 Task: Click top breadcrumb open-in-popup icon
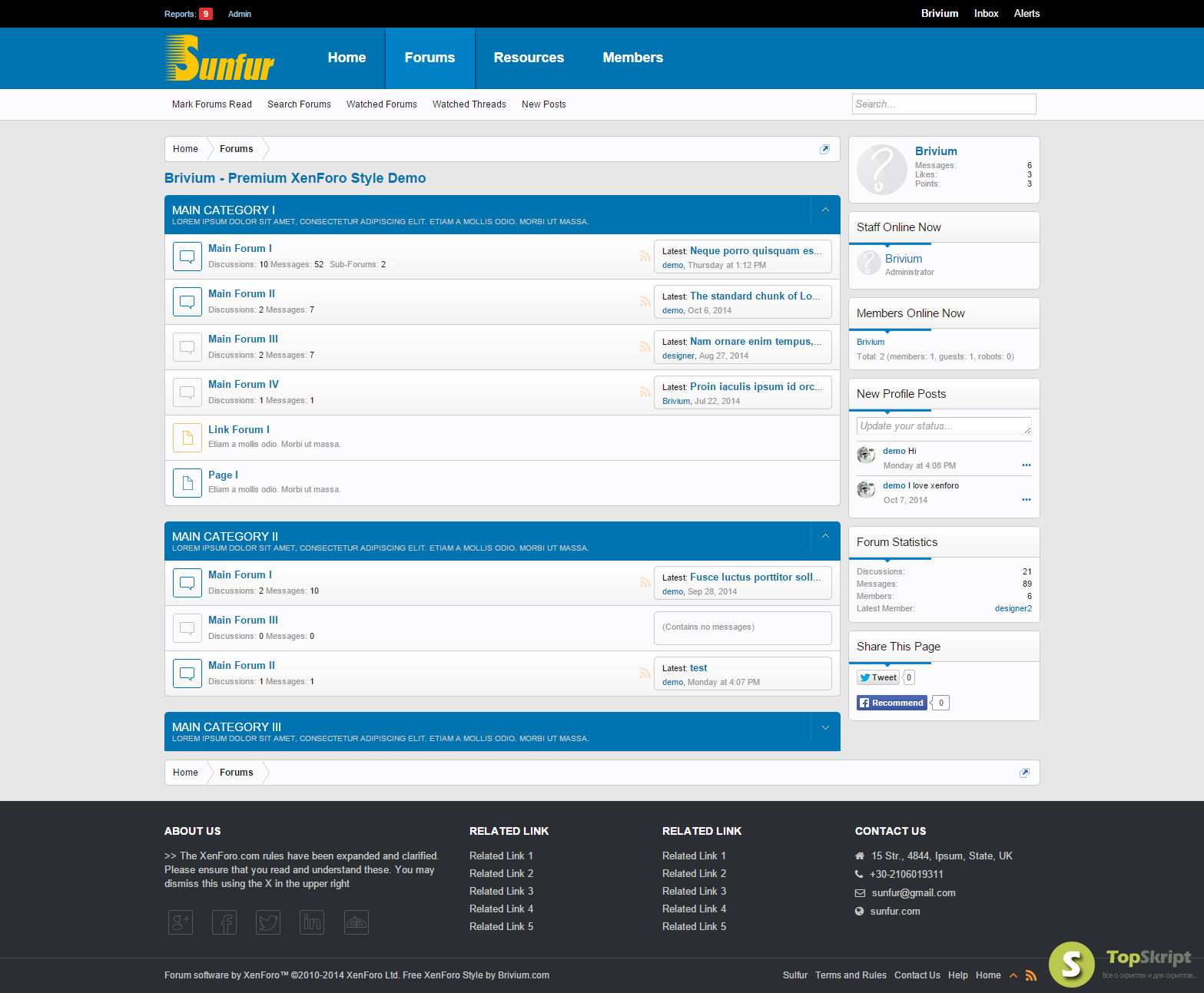[824, 149]
